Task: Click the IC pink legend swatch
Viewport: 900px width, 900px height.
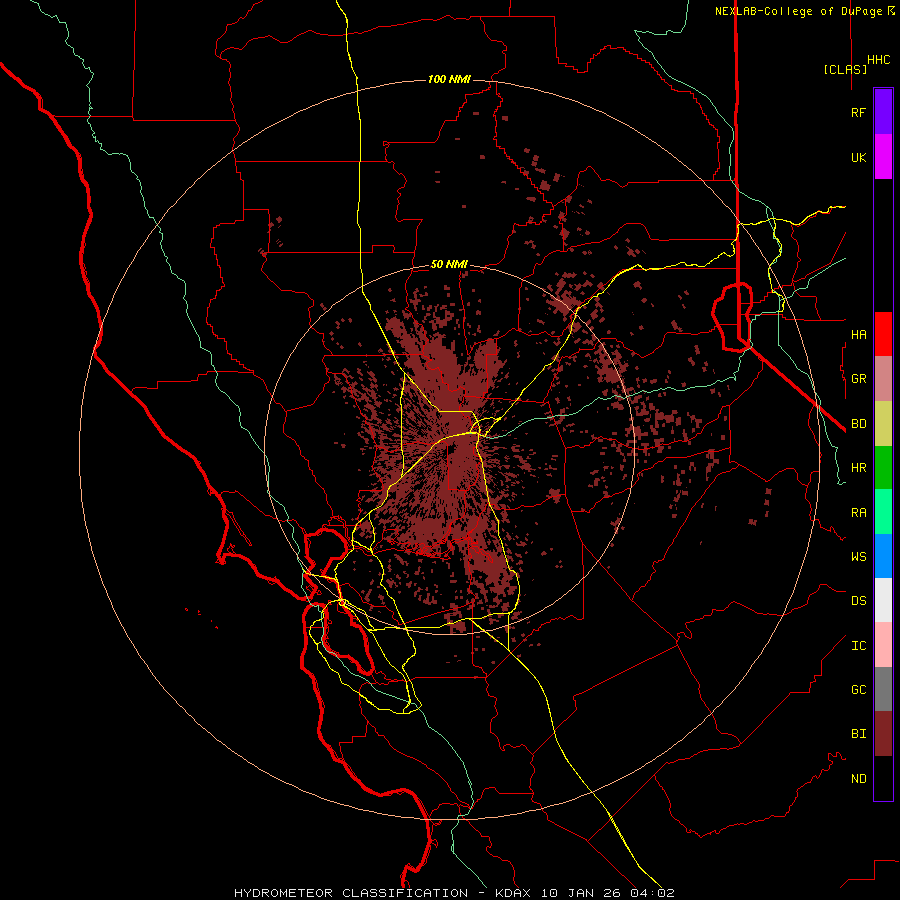Action: tap(883, 645)
